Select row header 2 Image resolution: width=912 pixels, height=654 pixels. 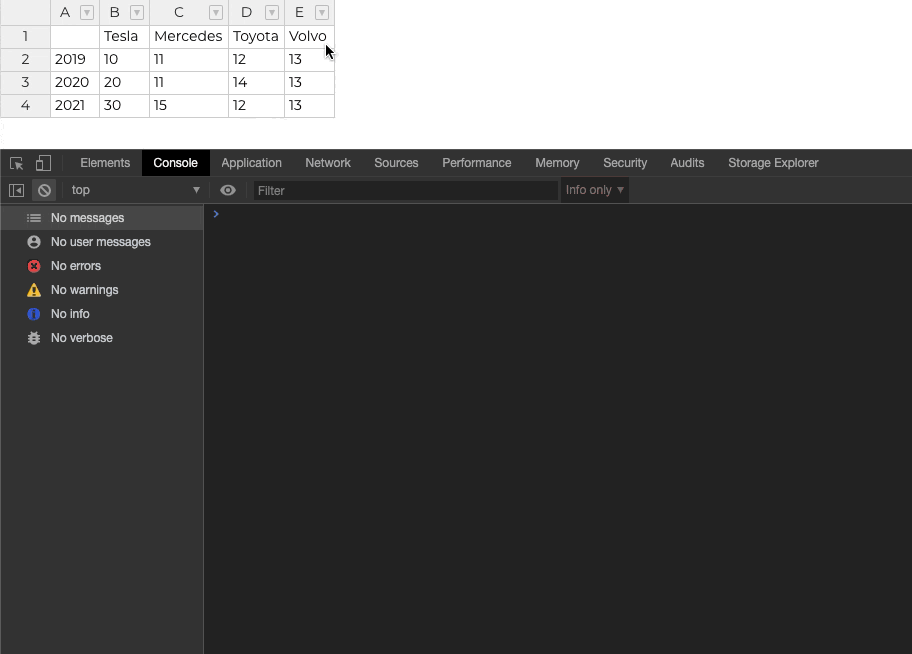tap(25, 60)
